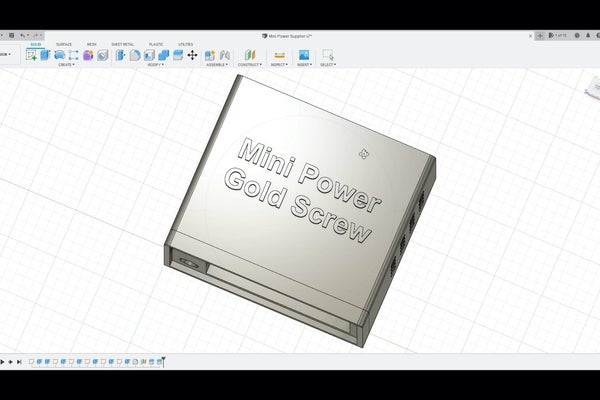This screenshot has width=600, height=400.
Task: Click the round clock icon beside the bell
Action: coord(577,36)
